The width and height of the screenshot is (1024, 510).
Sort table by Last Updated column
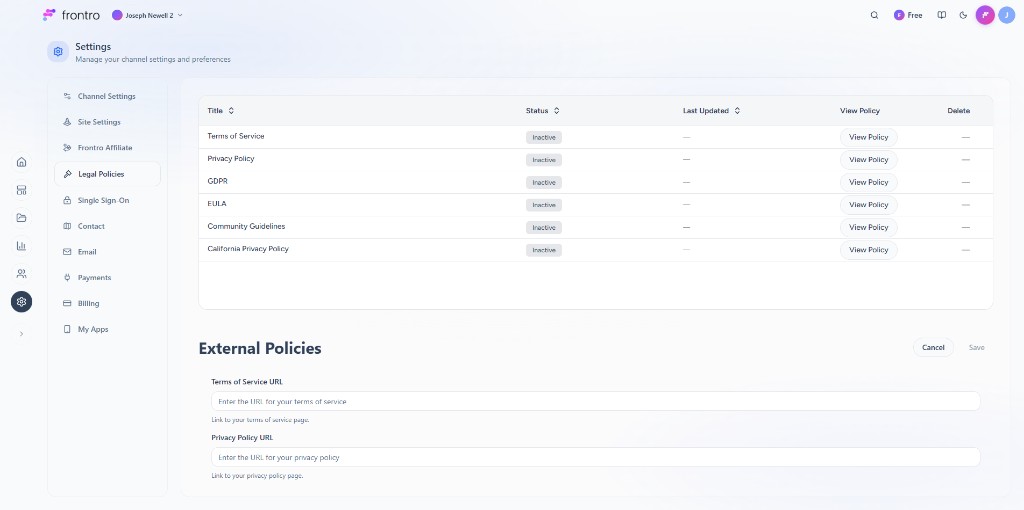(711, 111)
